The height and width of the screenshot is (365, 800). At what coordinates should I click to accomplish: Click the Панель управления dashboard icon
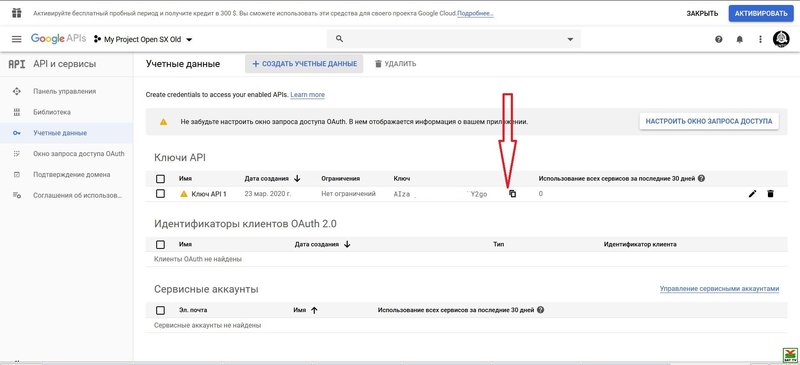(x=17, y=91)
